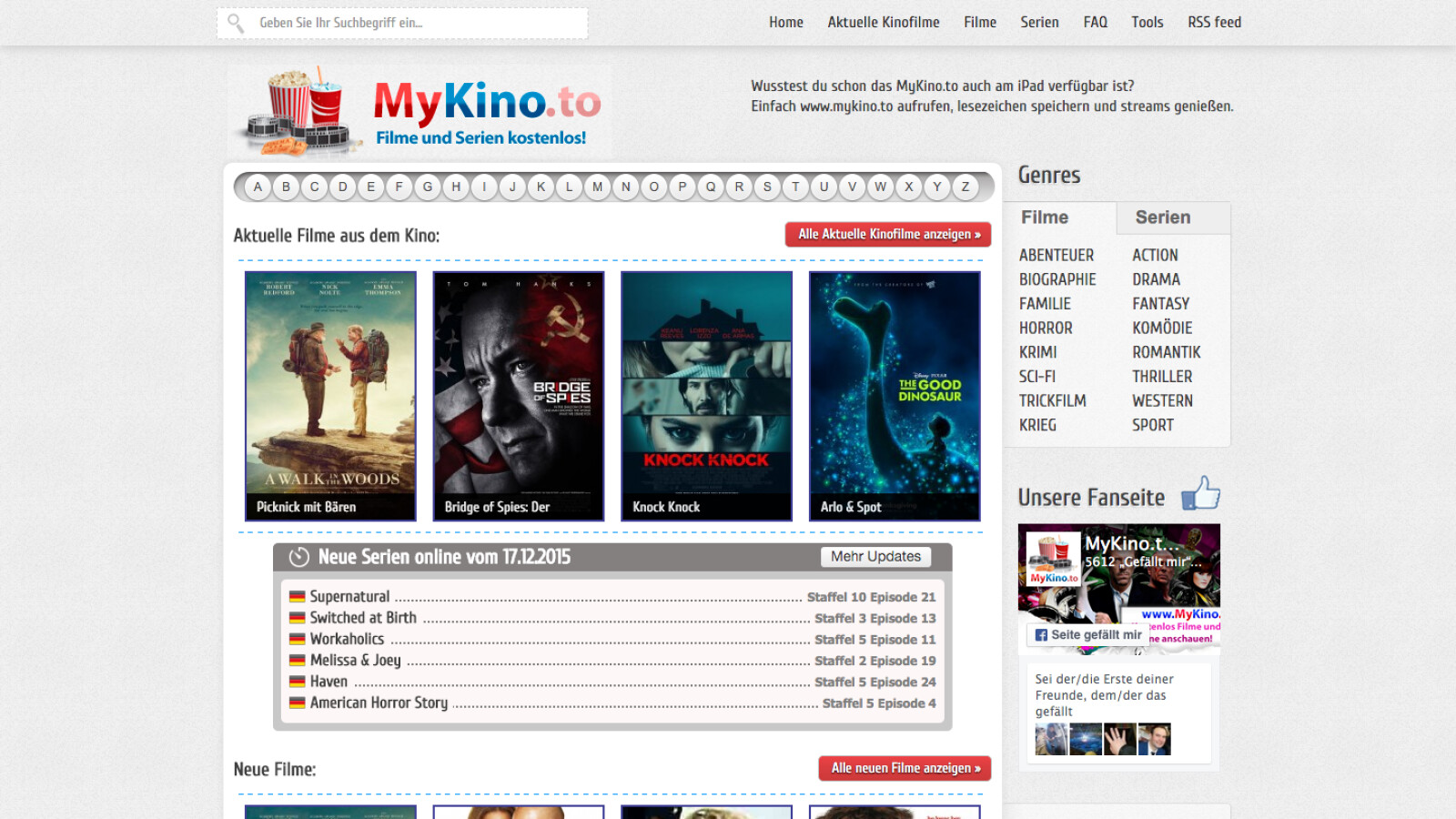Viewport: 1456px width, 819px height.
Task: Select THRILLER genre
Action: click(1162, 377)
